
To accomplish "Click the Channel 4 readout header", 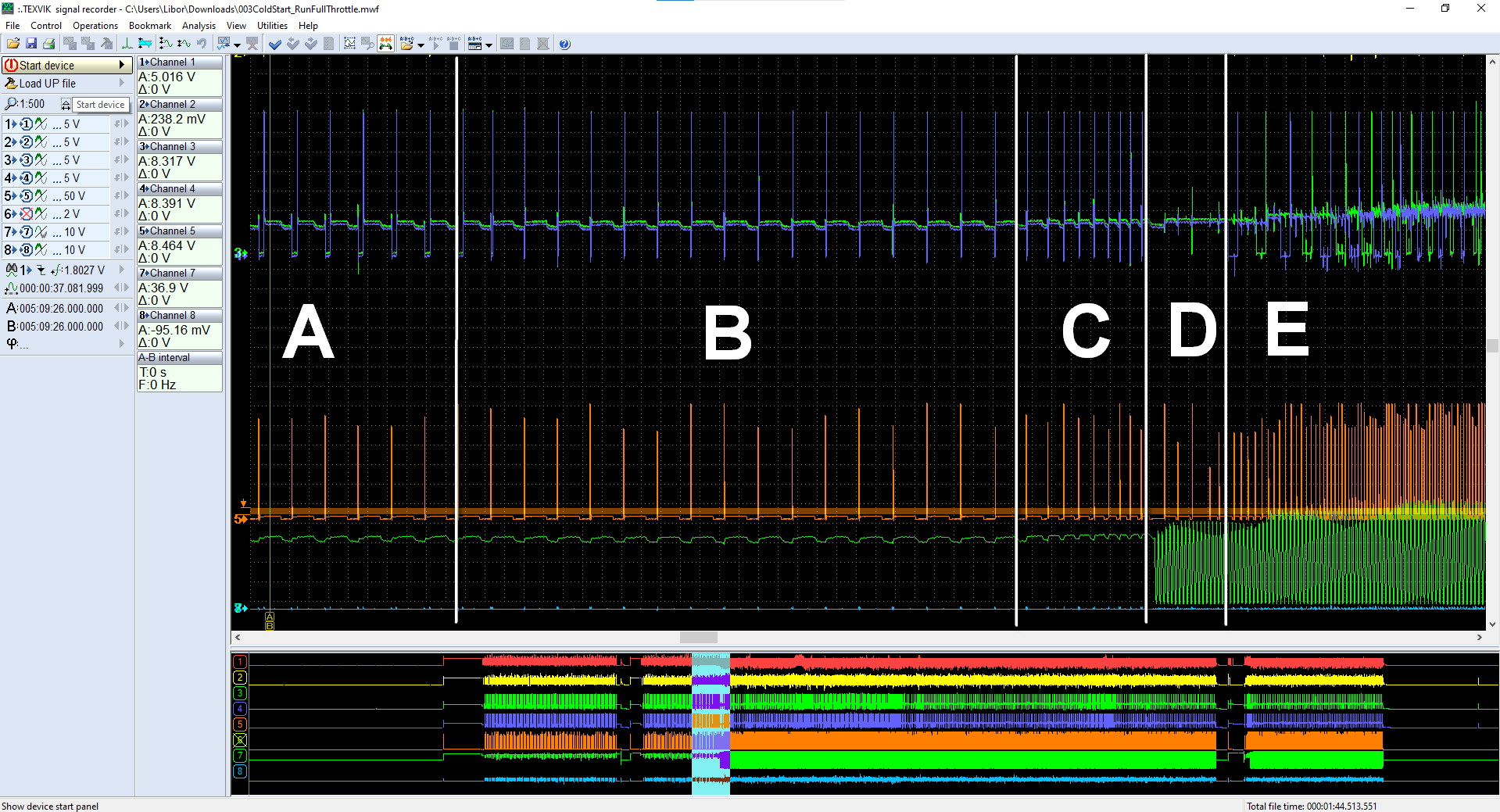I will coord(180,188).
